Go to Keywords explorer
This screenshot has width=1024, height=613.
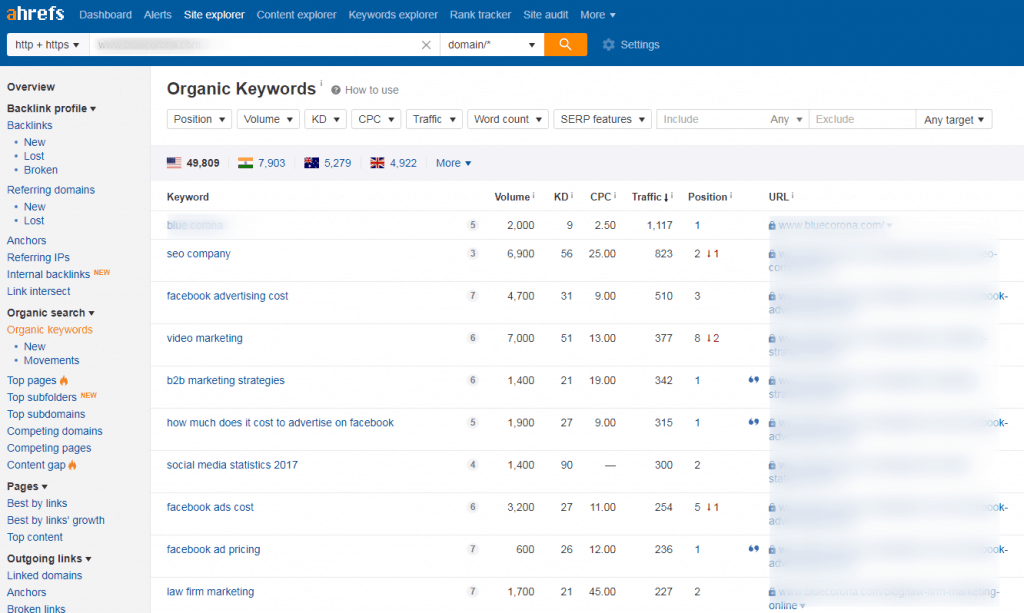pyautogui.click(x=393, y=14)
